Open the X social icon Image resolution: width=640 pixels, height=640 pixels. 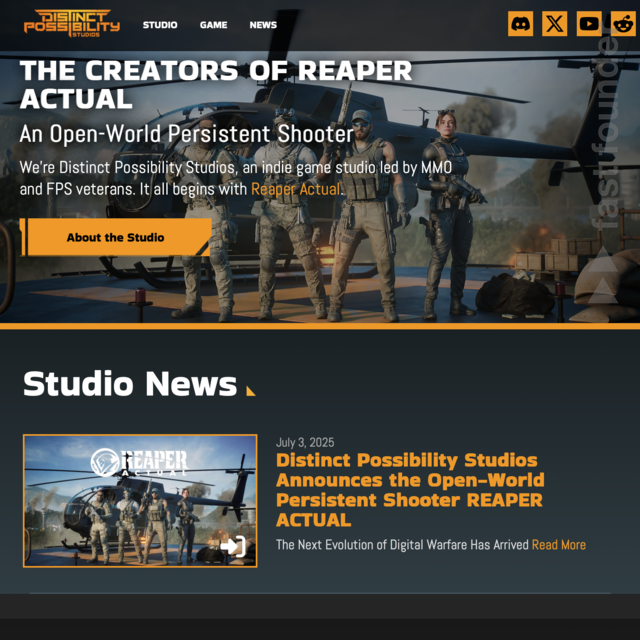(x=554, y=24)
